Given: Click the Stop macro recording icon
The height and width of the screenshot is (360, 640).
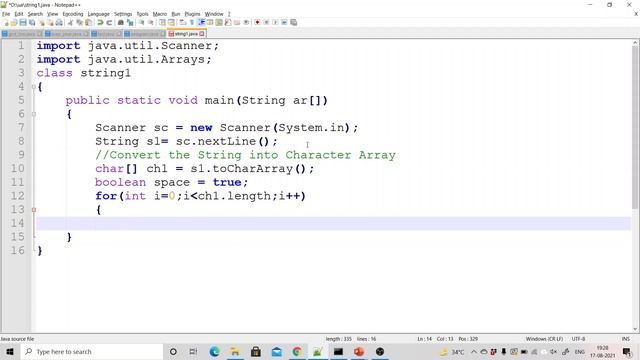Looking at the screenshot, I should pos(266,22).
